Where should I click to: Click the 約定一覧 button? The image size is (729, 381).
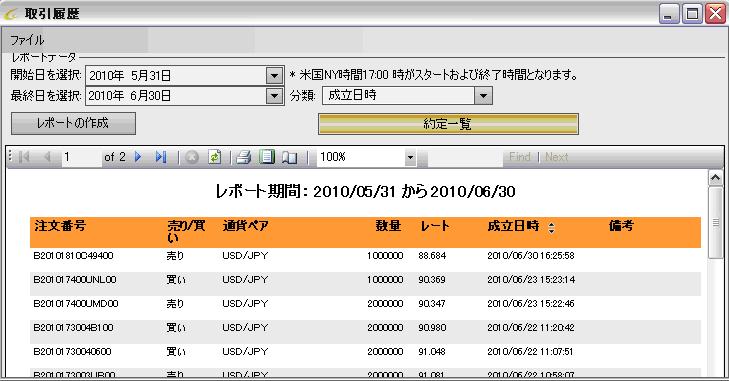[448, 124]
